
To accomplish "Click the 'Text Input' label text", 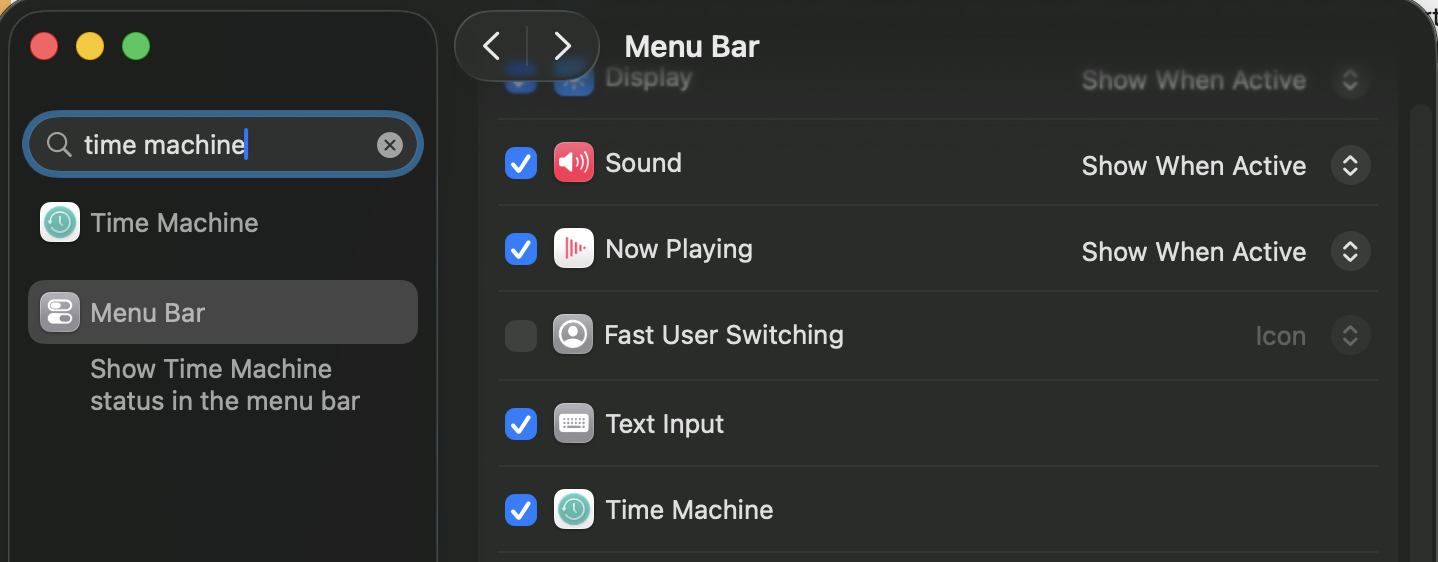I will tap(664, 424).
